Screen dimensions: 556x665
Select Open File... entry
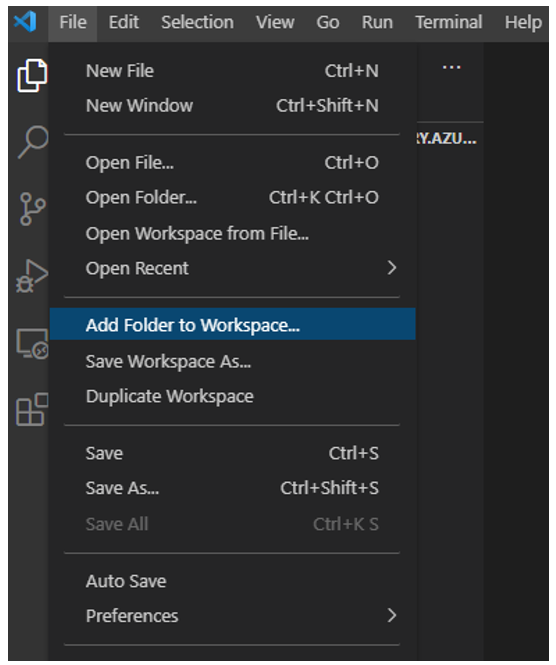click(232, 163)
